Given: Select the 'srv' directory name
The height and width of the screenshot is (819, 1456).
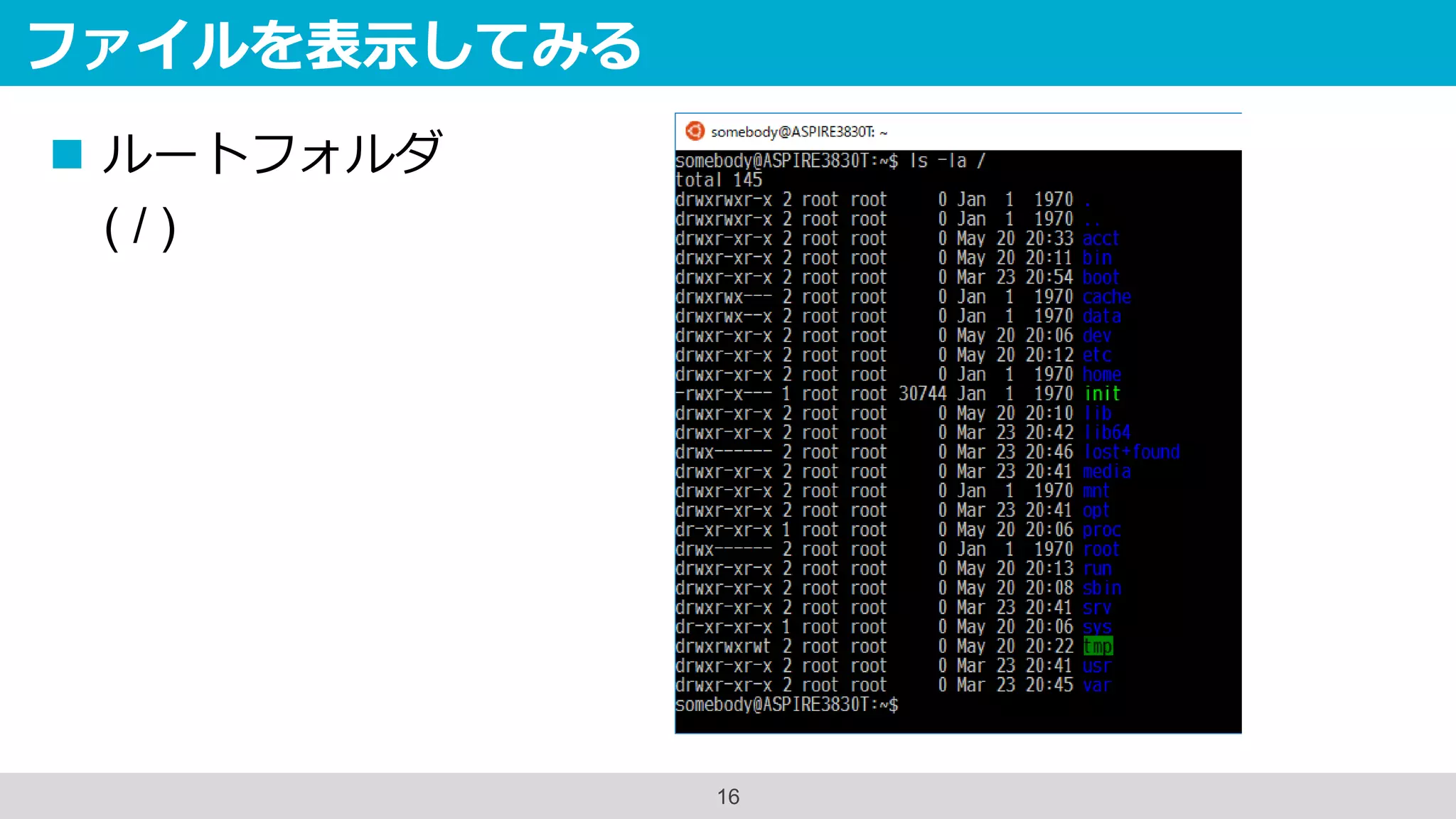Looking at the screenshot, I should (1097, 607).
